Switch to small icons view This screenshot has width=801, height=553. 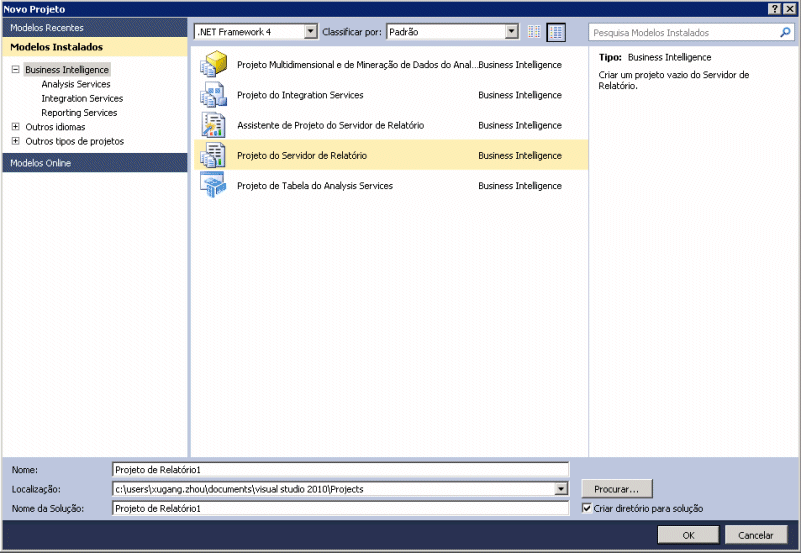535,32
